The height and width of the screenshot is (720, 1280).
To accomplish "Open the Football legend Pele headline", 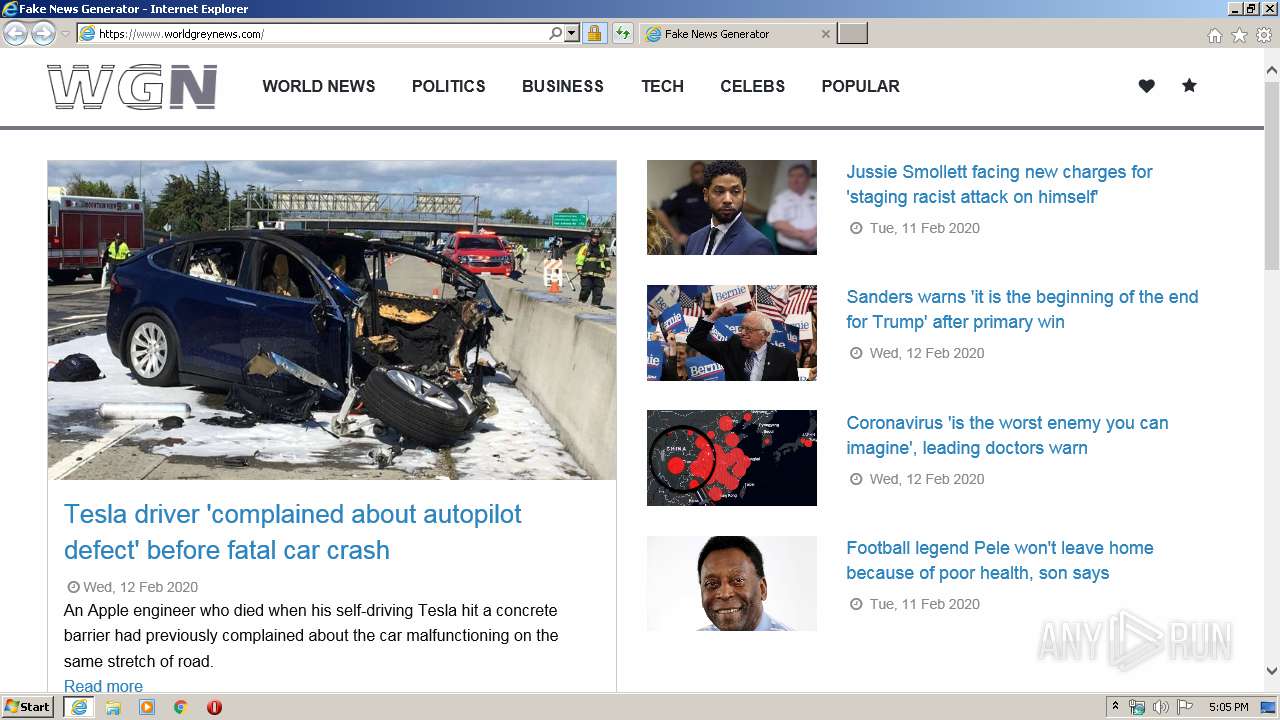I will pos(1000,560).
